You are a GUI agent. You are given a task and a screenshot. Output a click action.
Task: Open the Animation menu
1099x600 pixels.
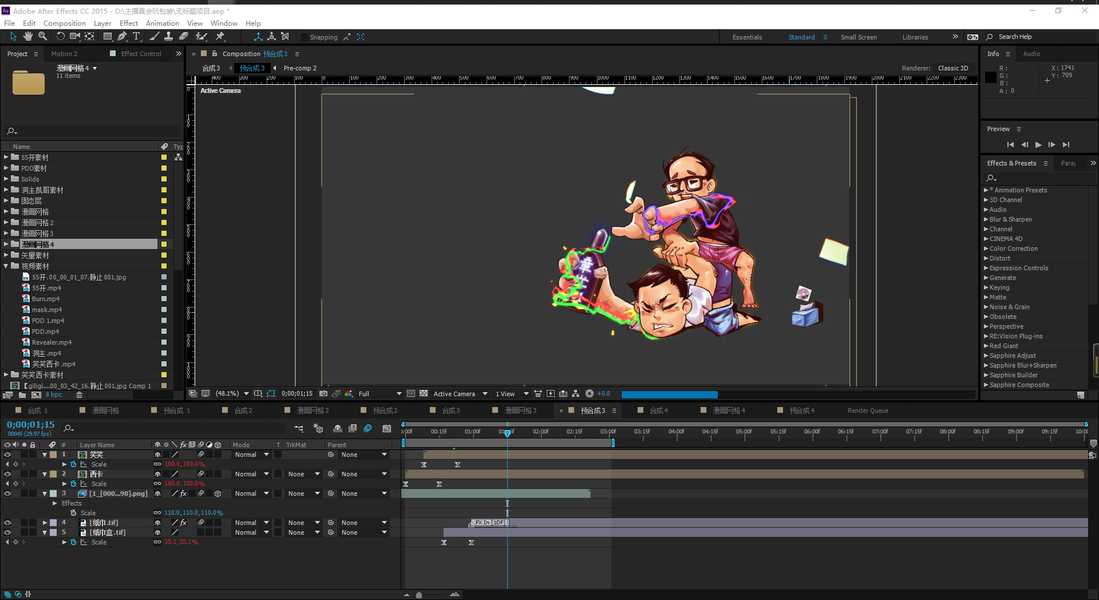point(162,23)
